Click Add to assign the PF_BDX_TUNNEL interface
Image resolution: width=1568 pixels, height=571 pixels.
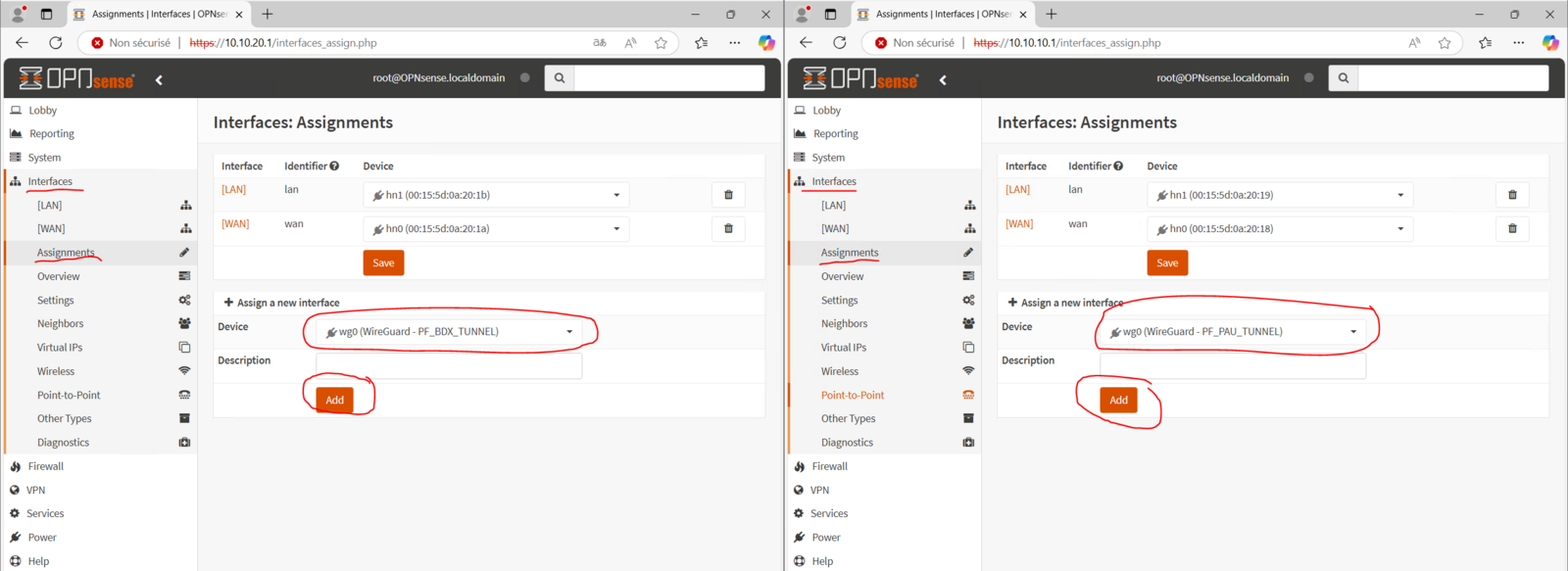coord(334,400)
